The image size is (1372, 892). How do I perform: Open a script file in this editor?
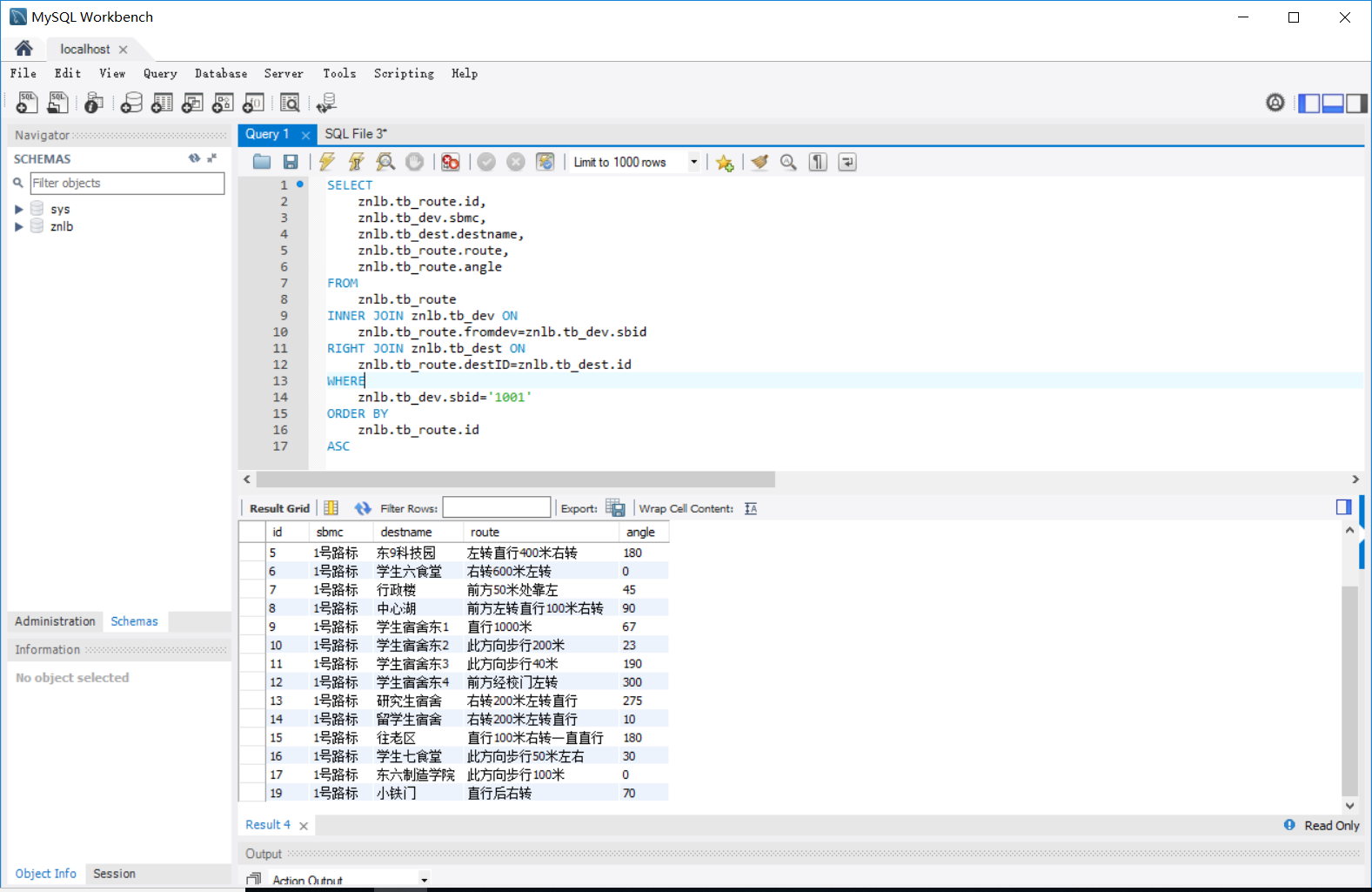tap(262, 162)
